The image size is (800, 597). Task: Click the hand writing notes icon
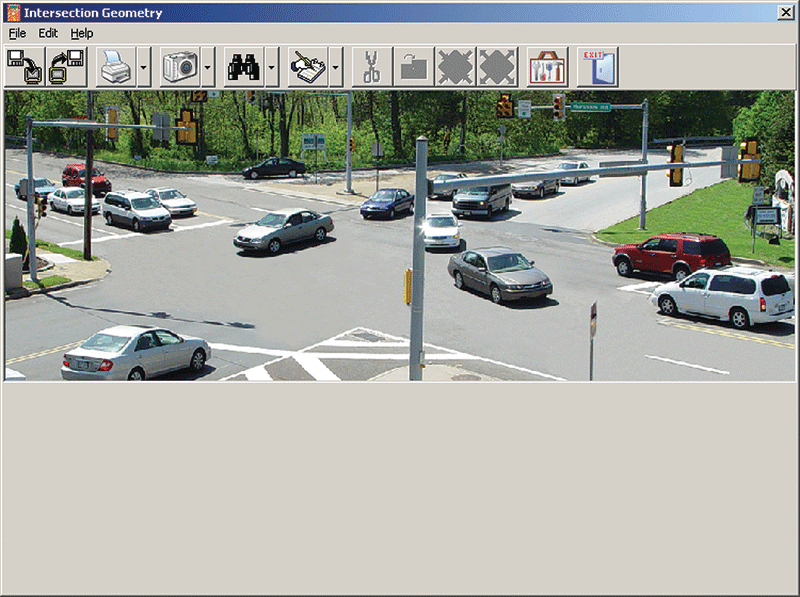(x=308, y=67)
